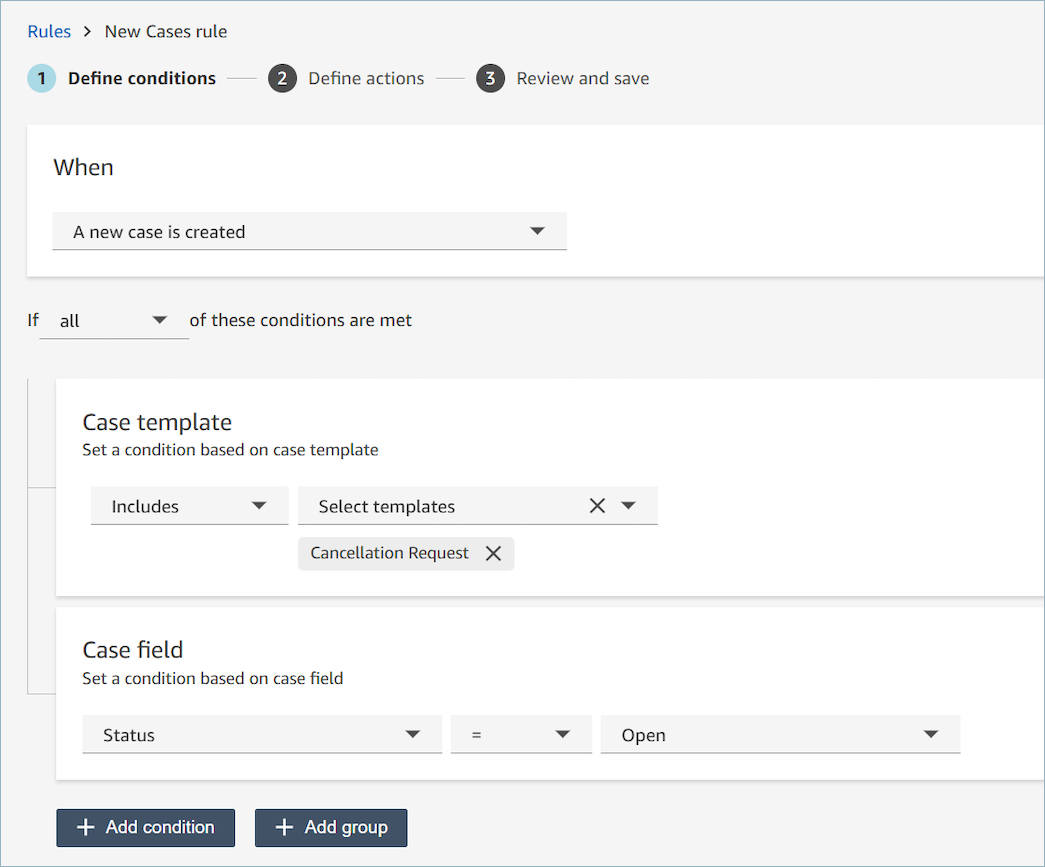1045x867 pixels.
Task: Click plus icon on Add condition
Action: click(x=86, y=828)
